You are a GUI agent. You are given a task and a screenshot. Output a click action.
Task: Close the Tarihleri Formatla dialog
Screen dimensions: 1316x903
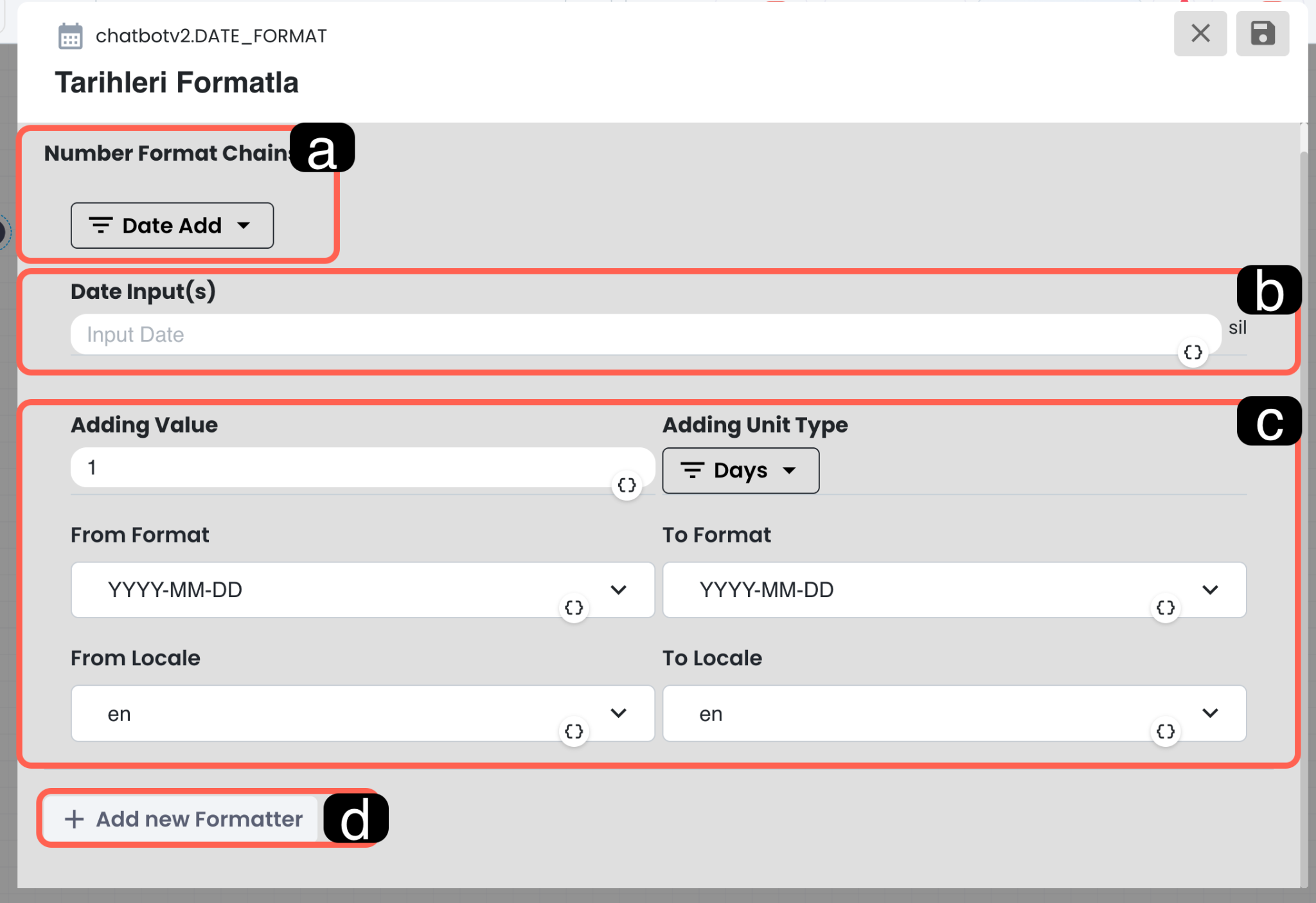tap(1200, 33)
